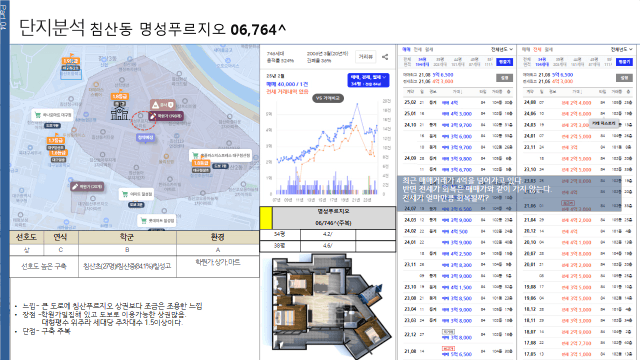Viewport: 640px width, 360px height.
Task: Switch to 전세 tab in the middle panel
Action: click(x=418, y=49)
